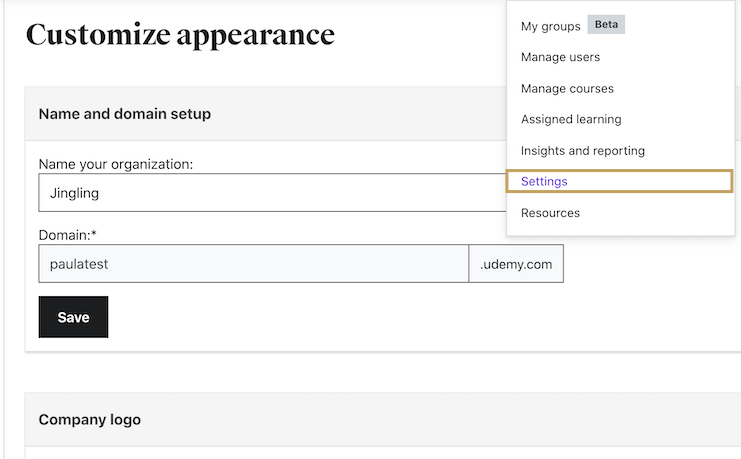Click the Customize appearance page title
This screenshot has width=741, height=459.
(x=180, y=36)
